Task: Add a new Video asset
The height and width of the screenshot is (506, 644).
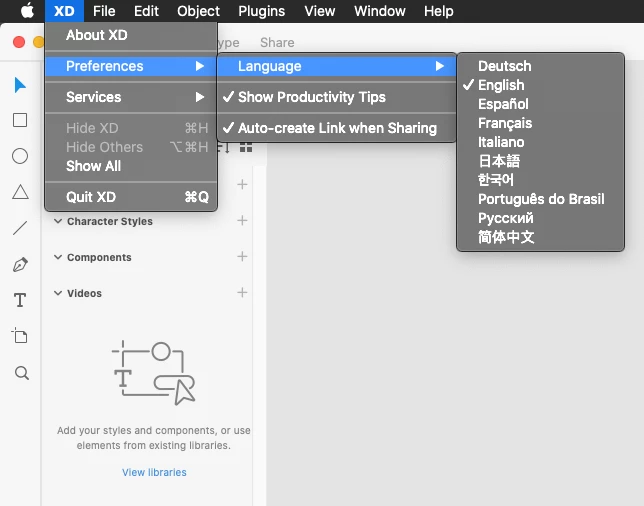Action: coord(242,293)
